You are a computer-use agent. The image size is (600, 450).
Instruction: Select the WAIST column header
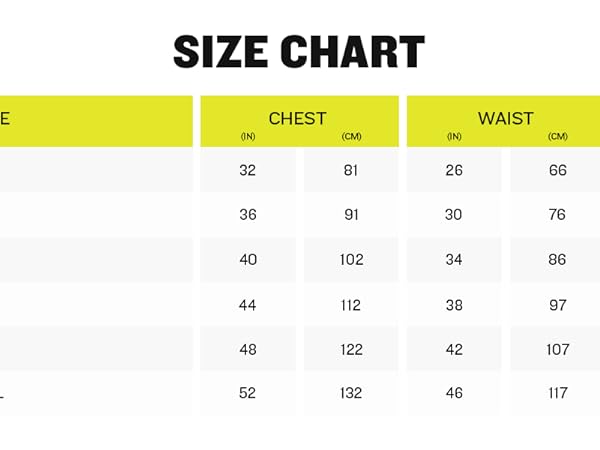point(505,119)
